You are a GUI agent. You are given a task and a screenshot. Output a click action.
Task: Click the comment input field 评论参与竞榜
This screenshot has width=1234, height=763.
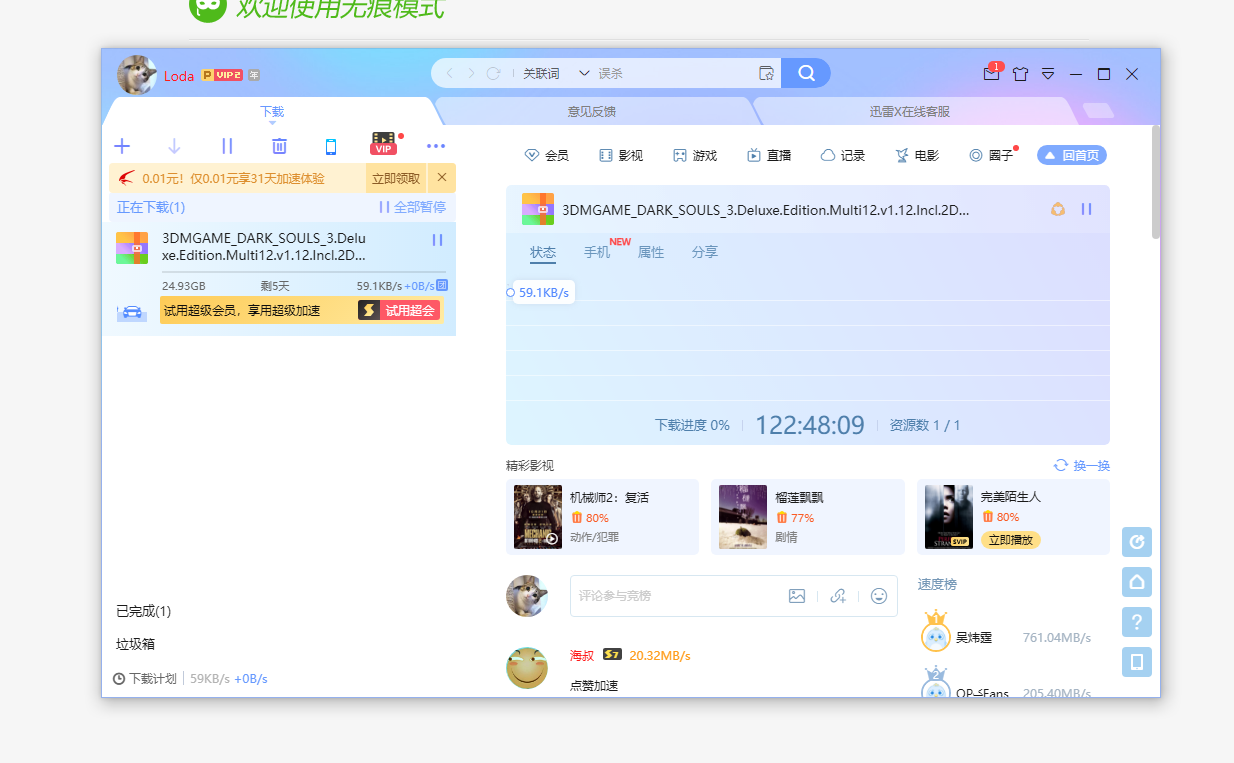point(680,596)
